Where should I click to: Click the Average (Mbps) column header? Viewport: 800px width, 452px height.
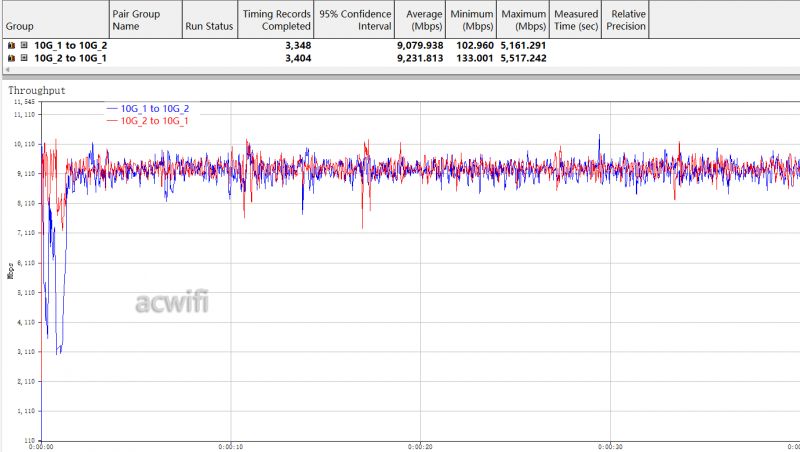[420, 19]
